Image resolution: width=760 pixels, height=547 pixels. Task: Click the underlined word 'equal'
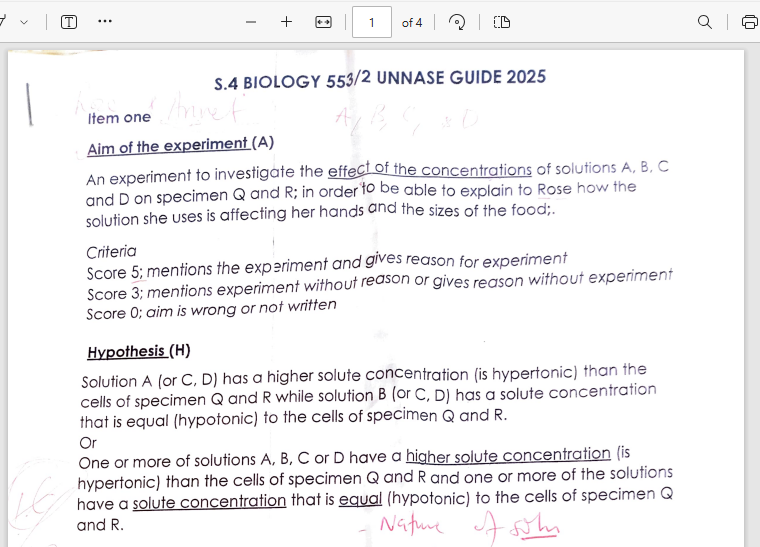(360, 499)
